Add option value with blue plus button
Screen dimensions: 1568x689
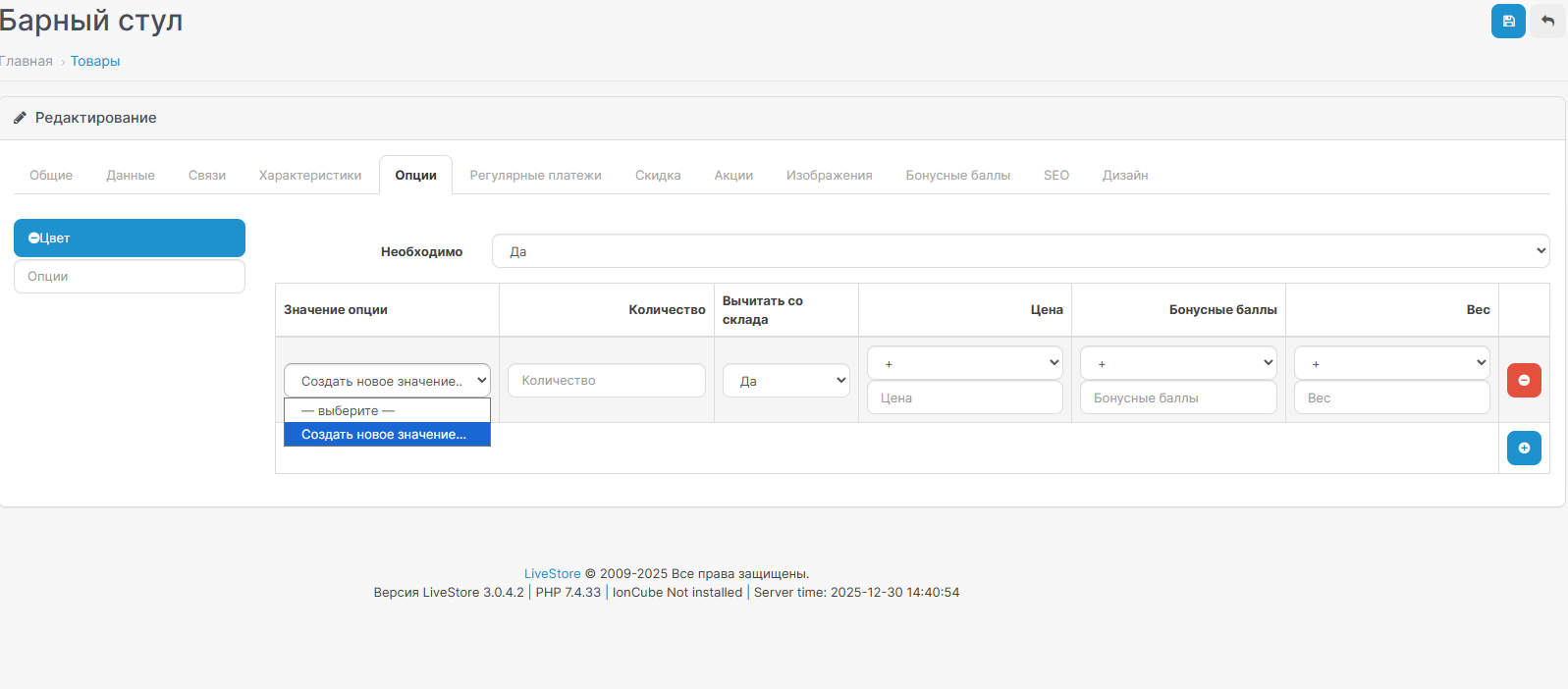[1523, 448]
